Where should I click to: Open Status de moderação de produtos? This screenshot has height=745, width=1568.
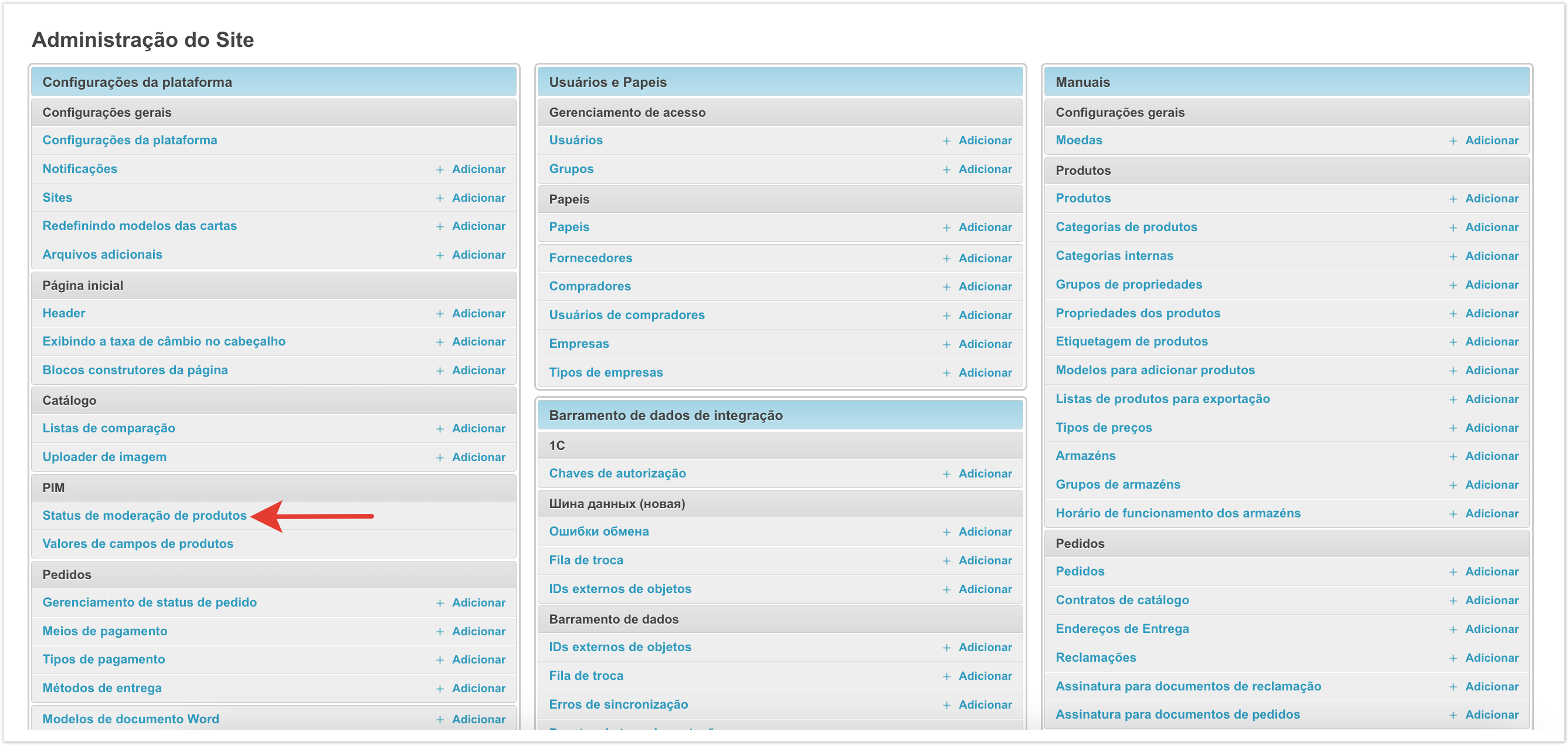coord(144,516)
